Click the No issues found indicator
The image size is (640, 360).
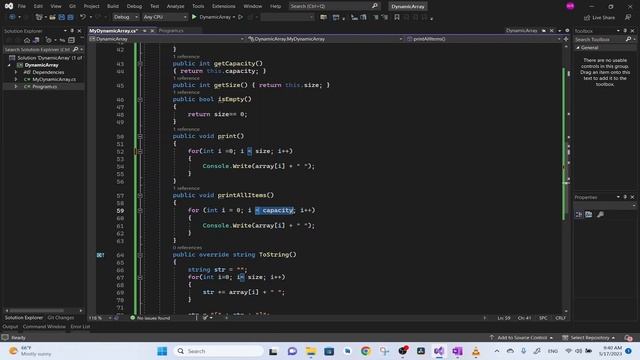tap(150, 318)
